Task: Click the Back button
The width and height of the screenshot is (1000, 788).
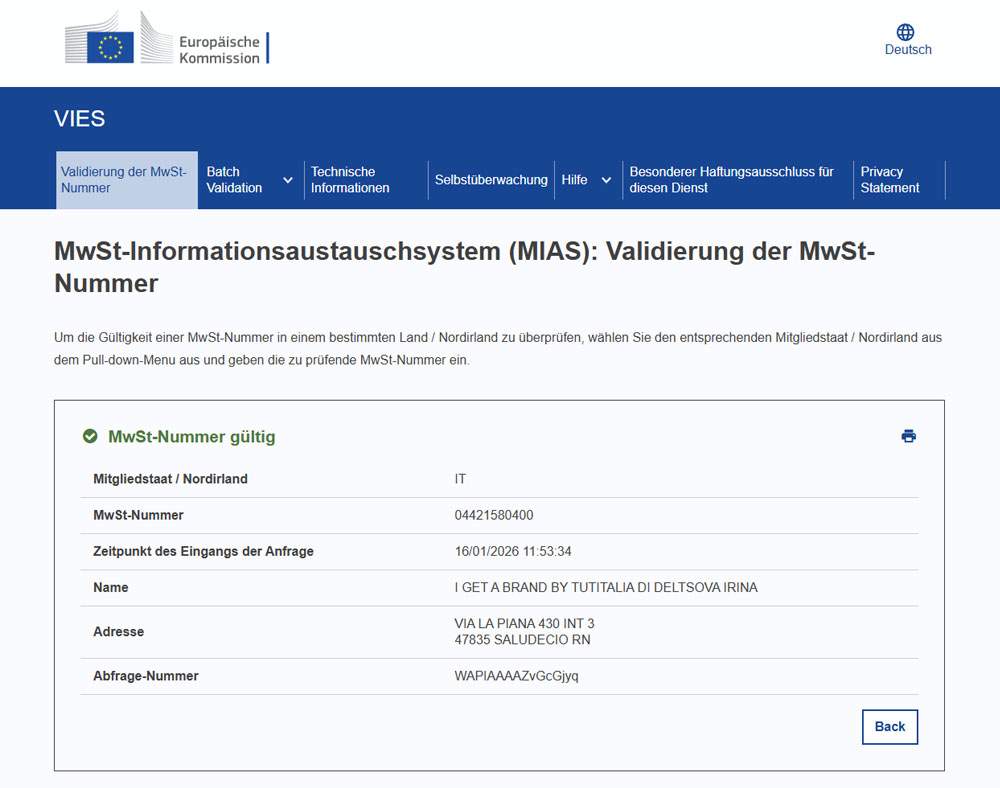Action: (889, 727)
